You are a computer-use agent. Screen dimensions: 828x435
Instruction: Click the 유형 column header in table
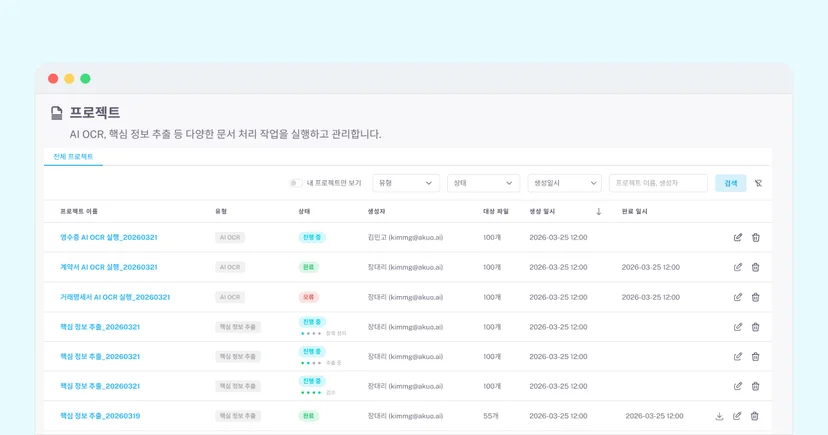[221, 211]
